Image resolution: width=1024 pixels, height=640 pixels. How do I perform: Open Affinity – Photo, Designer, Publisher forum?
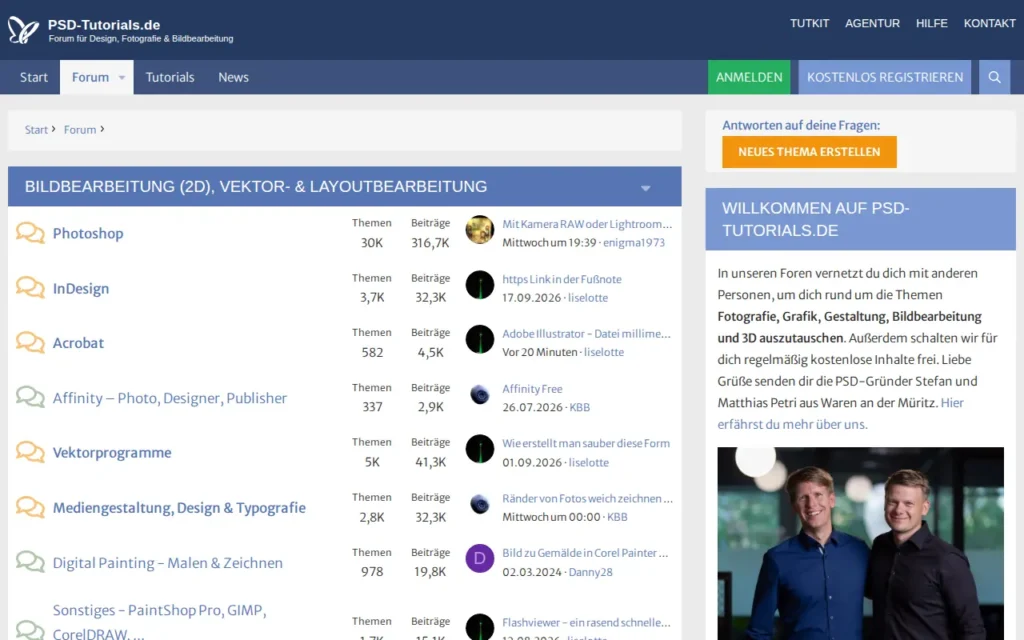tap(169, 398)
